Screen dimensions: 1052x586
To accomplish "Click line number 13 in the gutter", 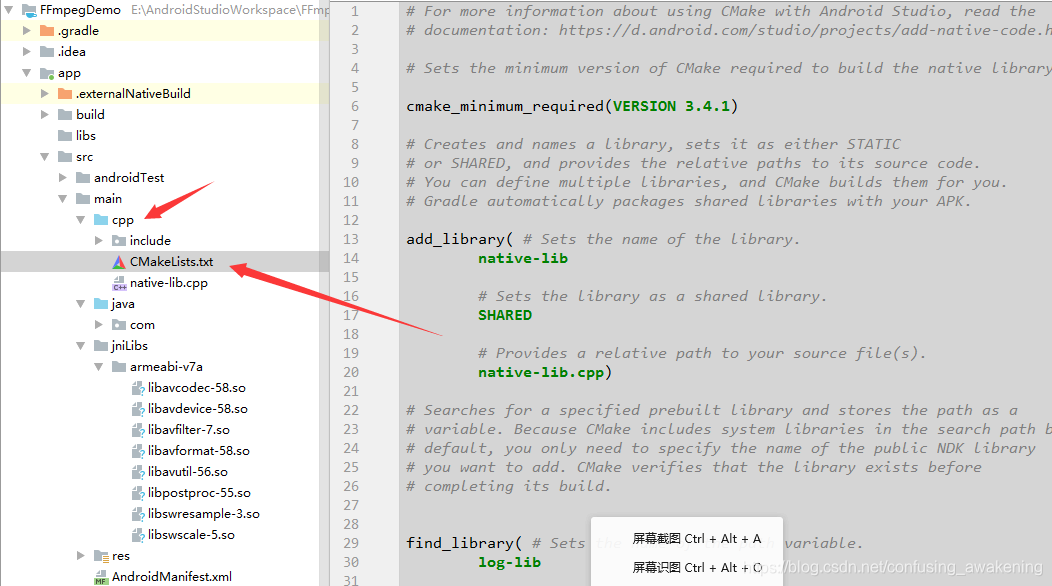I will 351,239.
